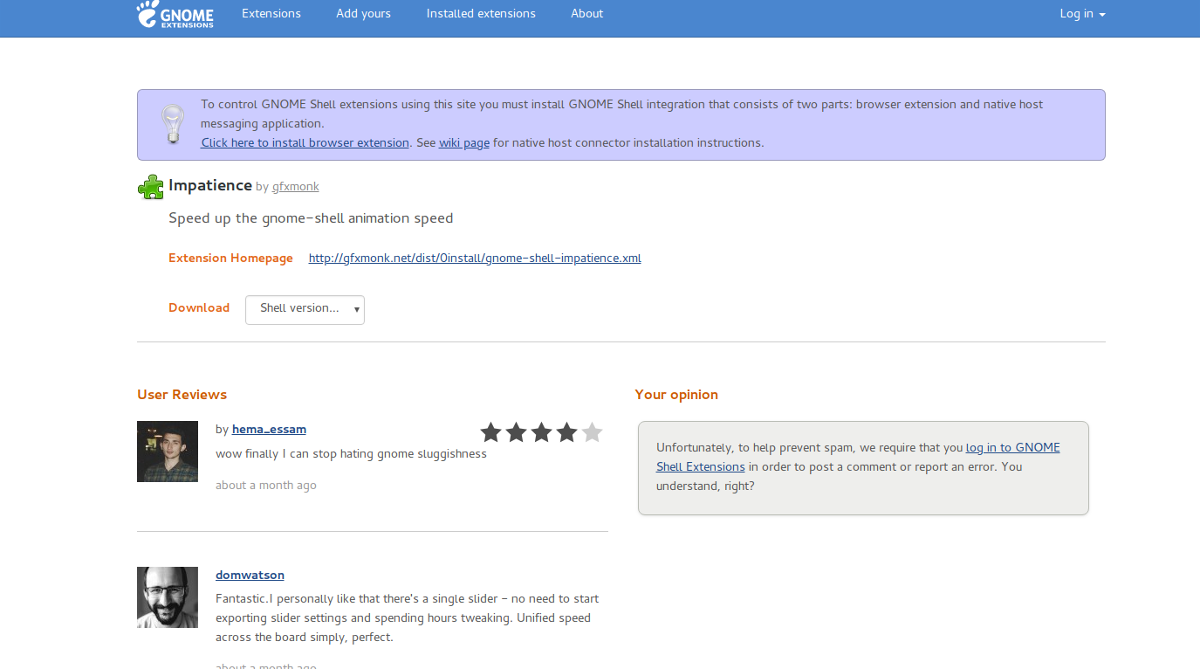Visit the gfxmonk.net extension homepage URL
The width and height of the screenshot is (1200, 669).
(475, 258)
